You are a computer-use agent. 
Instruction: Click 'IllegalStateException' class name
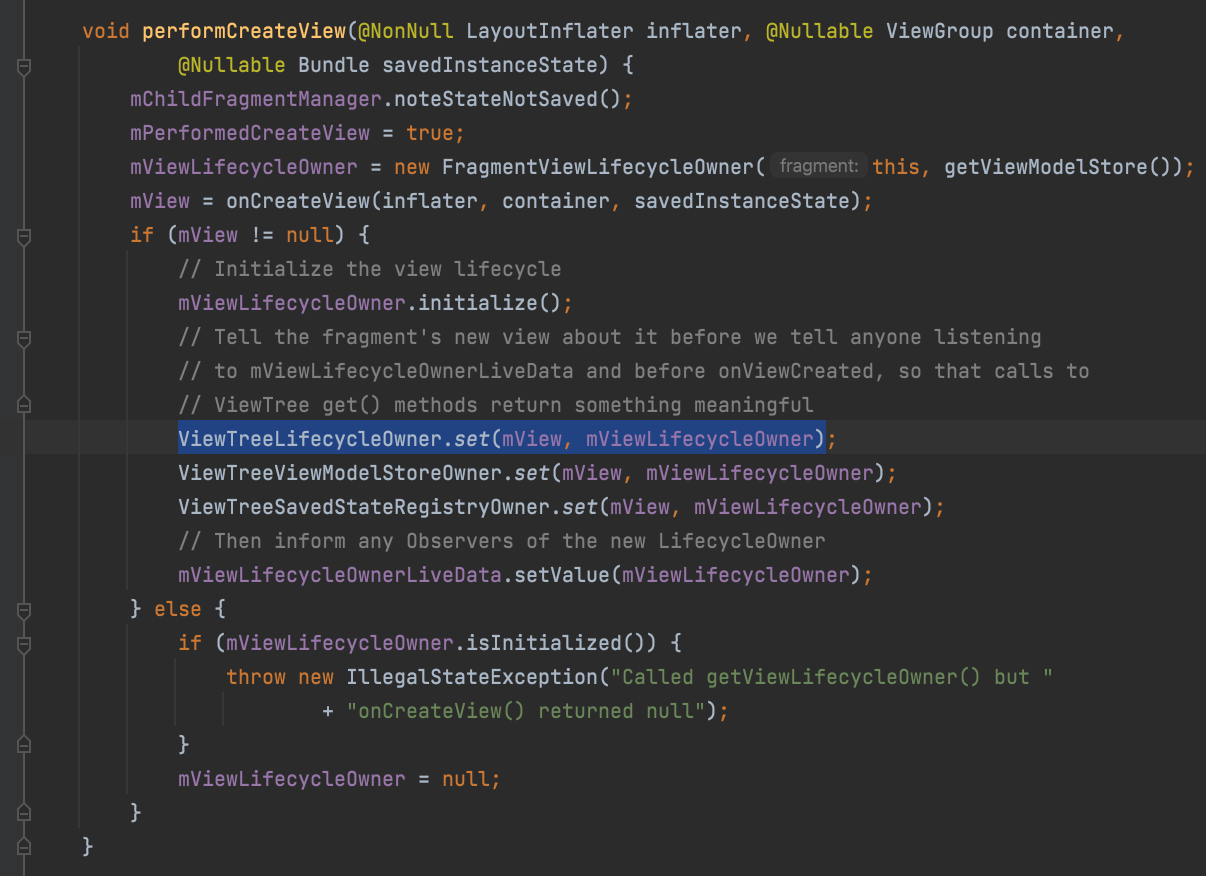point(471,677)
